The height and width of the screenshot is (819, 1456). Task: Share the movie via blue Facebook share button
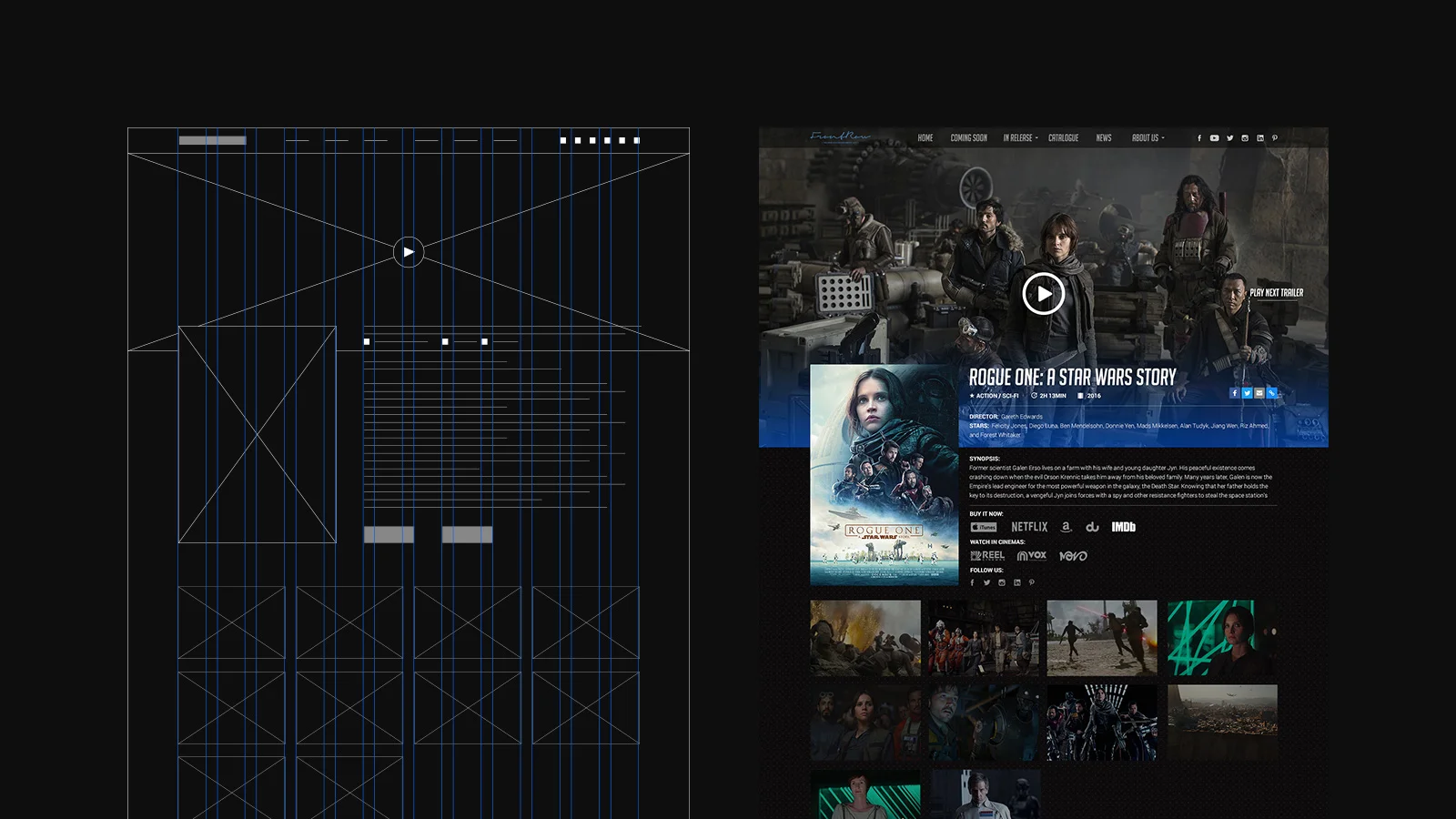(x=1234, y=393)
